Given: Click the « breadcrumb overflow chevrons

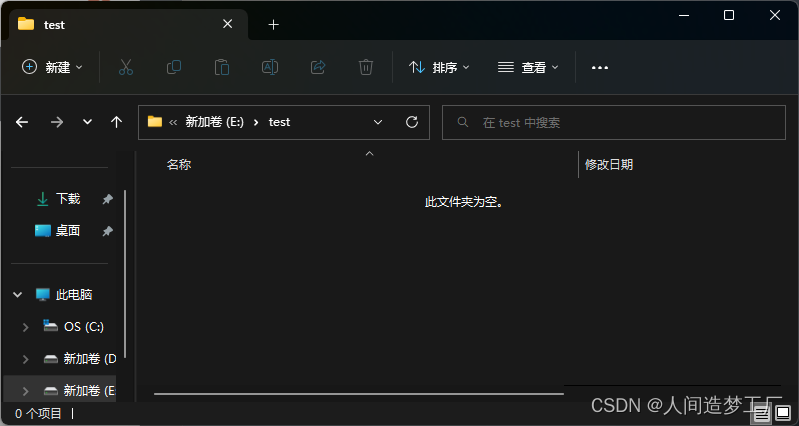Looking at the screenshot, I should pos(173,122).
